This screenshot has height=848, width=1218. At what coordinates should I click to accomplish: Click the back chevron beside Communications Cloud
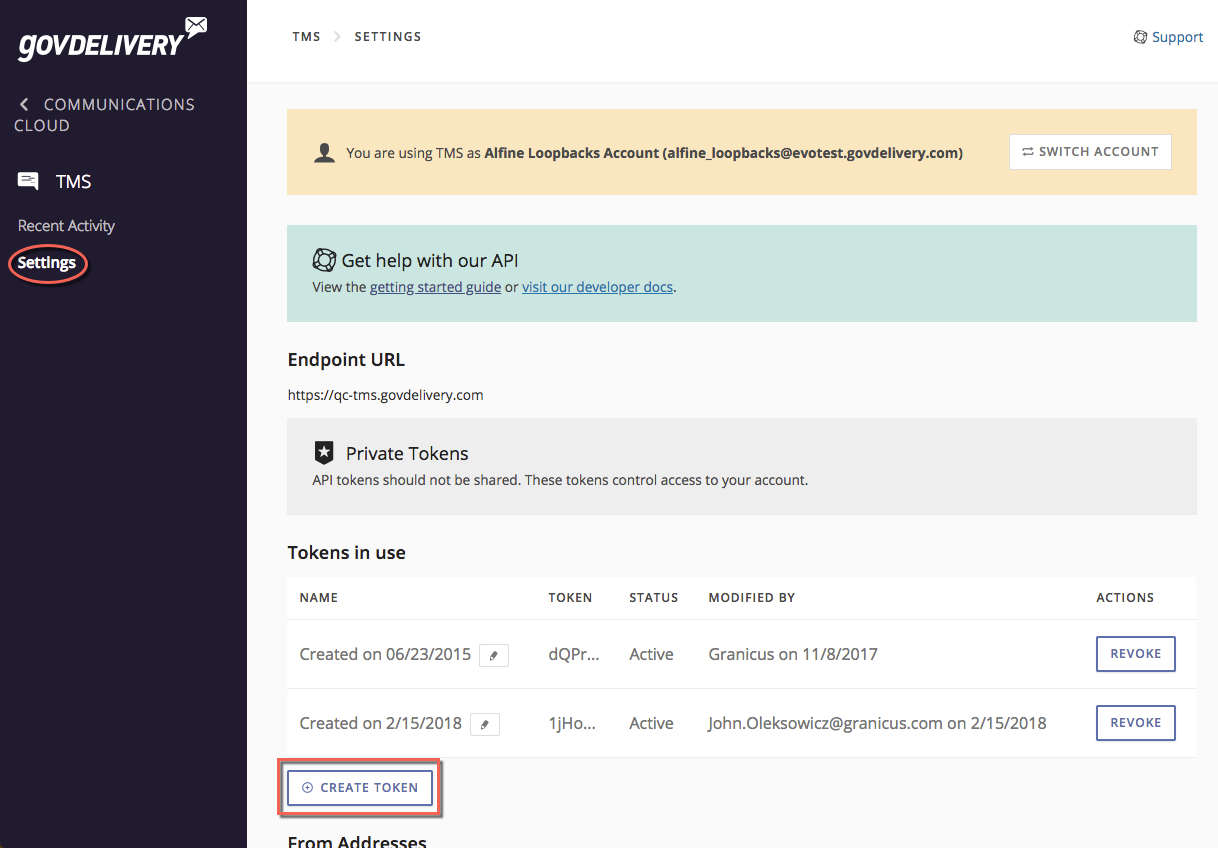24,104
